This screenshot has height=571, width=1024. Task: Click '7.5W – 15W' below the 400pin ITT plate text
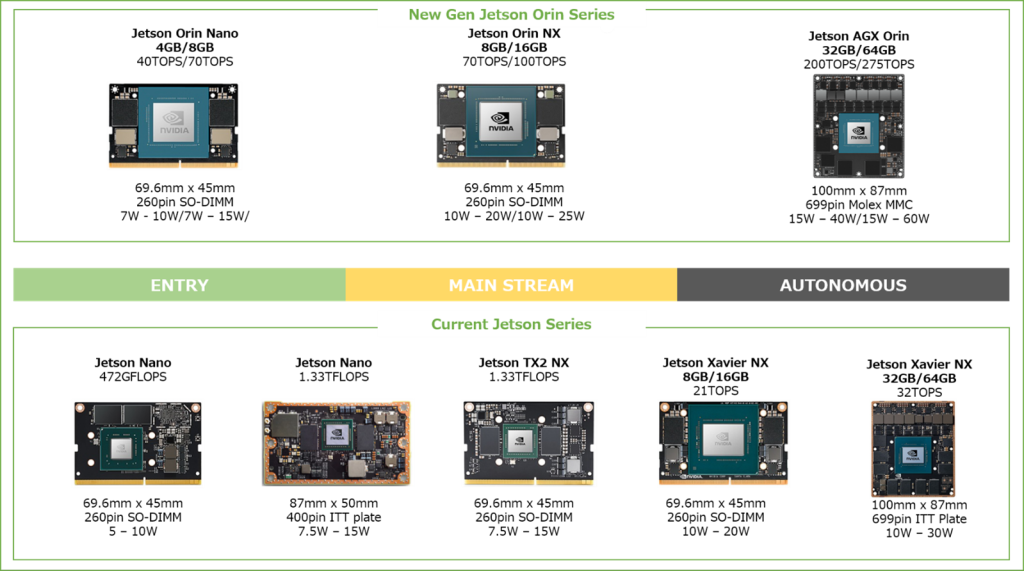pyautogui.click(x=334, y=532)
